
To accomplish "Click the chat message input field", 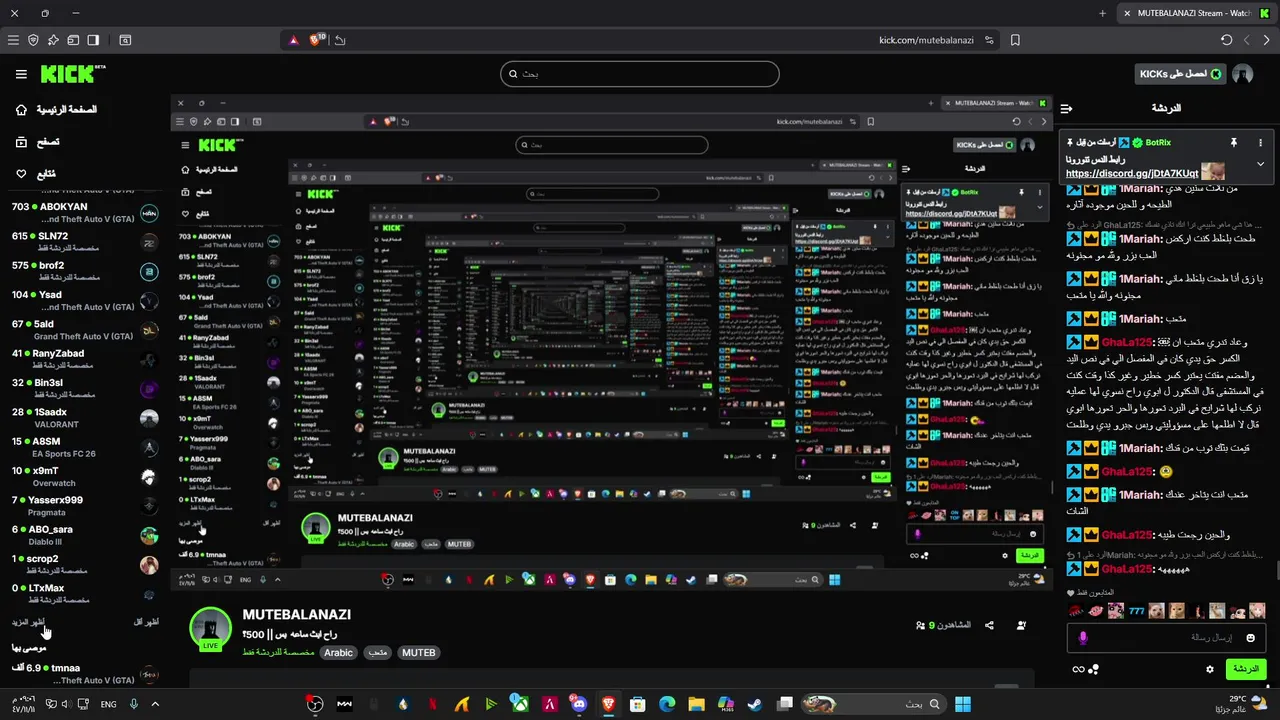I will coord(1165,637).
